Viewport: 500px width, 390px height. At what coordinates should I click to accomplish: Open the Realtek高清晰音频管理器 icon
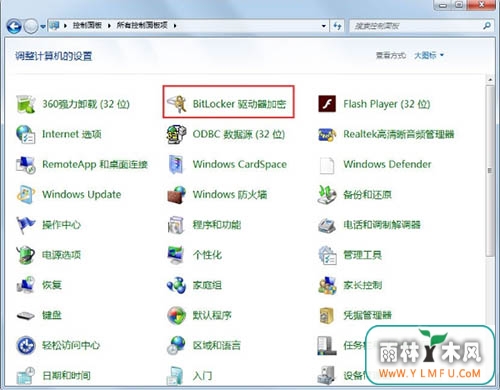[327, 135]
